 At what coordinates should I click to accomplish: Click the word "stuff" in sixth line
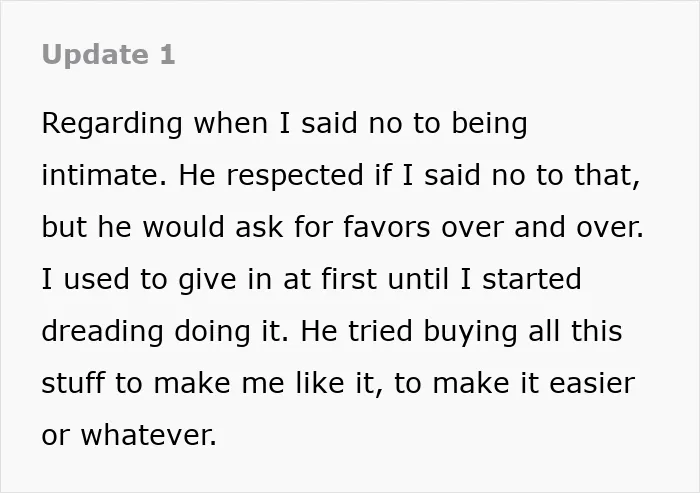coord(73,383)
